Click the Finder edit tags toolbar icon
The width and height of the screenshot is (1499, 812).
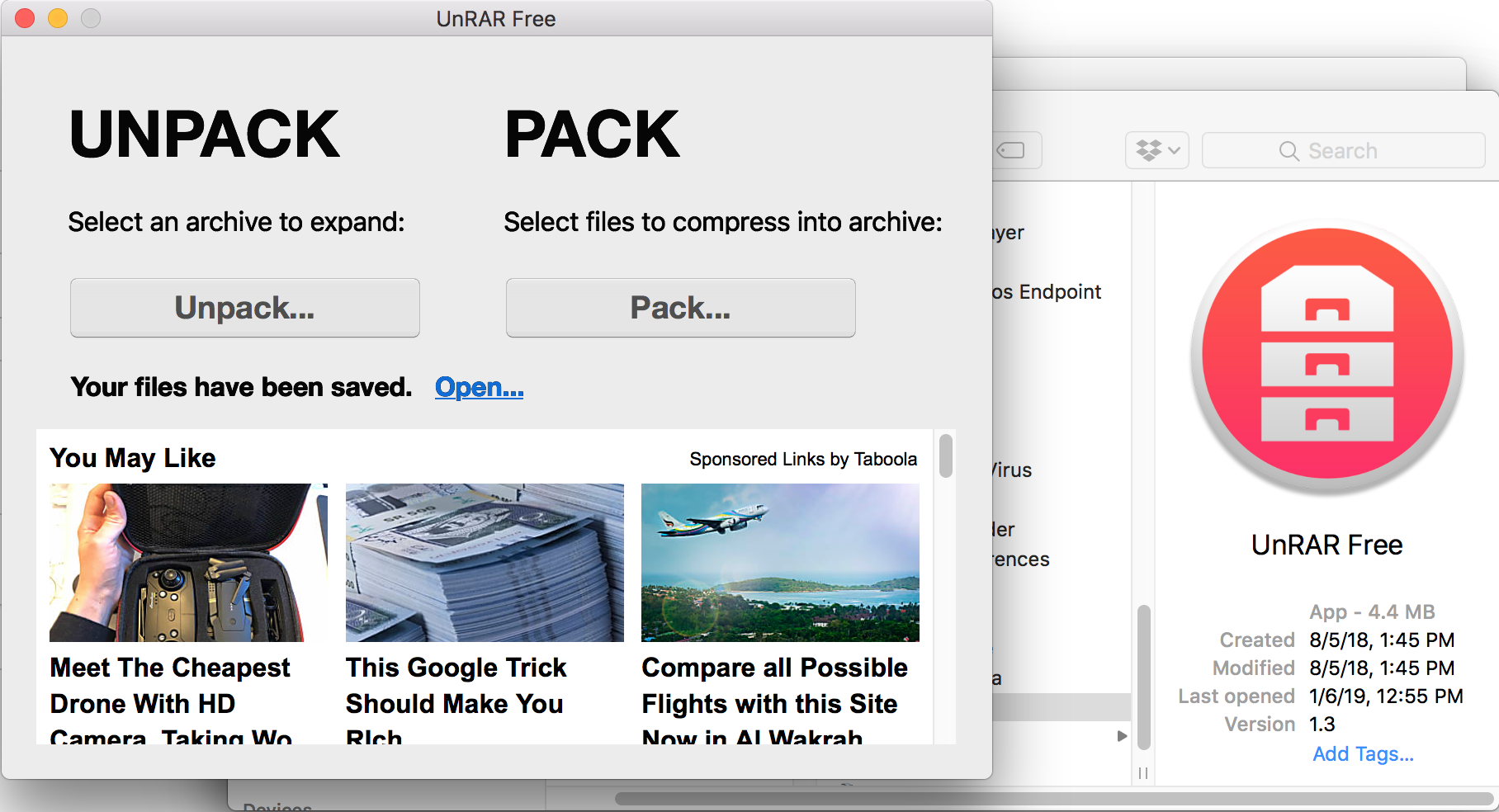pos(1012,151)
